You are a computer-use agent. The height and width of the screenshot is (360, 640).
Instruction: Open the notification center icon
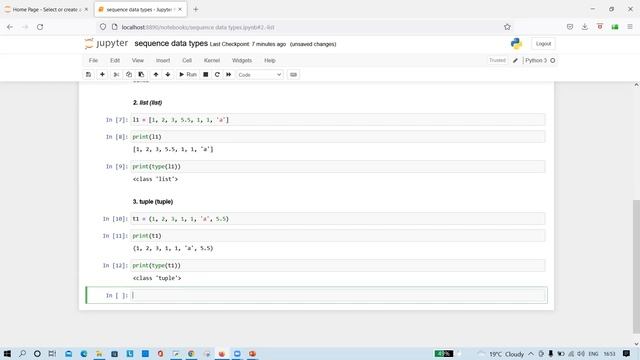627,353
